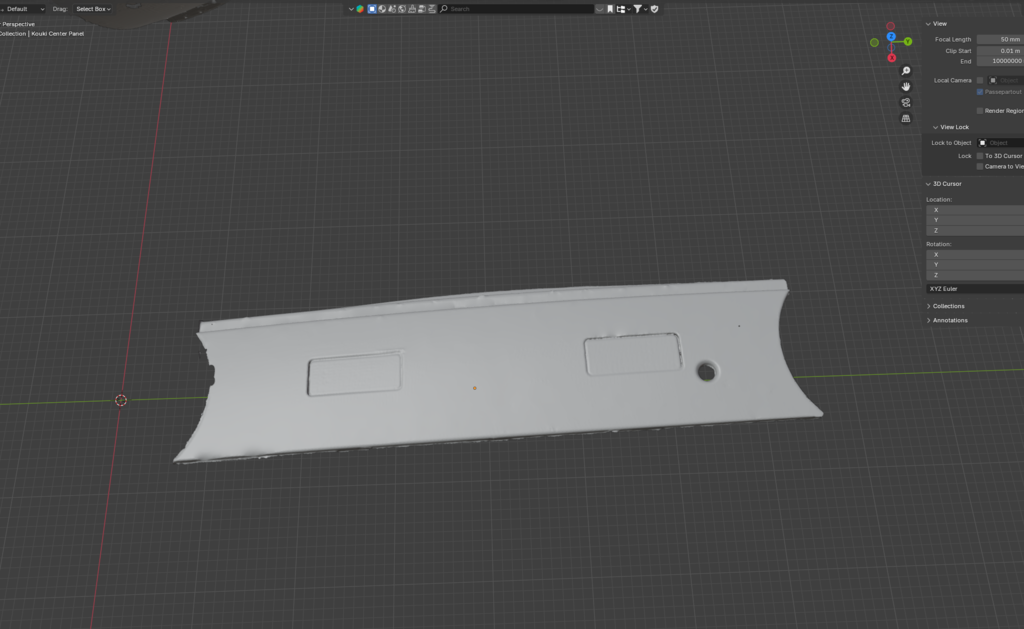
Task: Click the zoom magnifier viewport gizmo
Action: tap(906, 71)
